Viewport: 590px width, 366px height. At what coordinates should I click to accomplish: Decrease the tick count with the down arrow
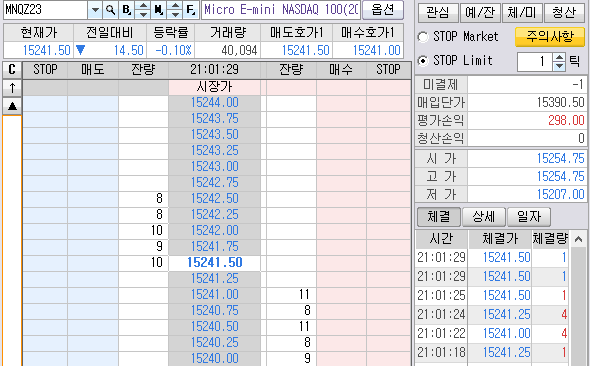tap(560, 66)
